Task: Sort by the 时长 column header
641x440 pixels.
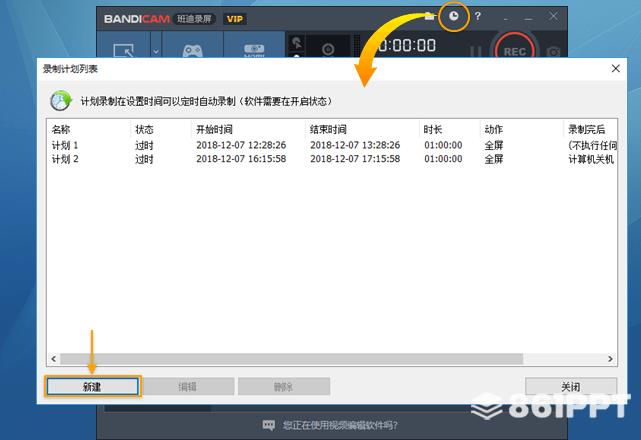Action: coord(433,130)
